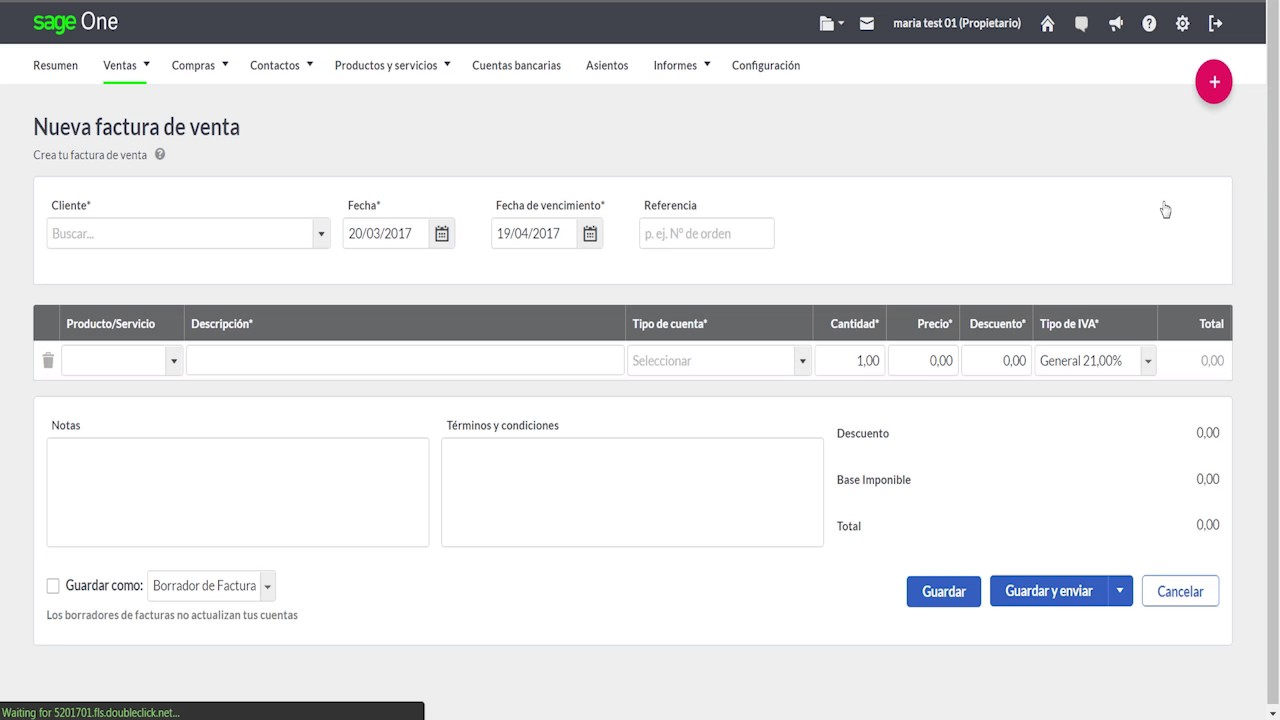The image size is (1280, 720).
Task: Click the logout exit icon
Action: 1215,23
